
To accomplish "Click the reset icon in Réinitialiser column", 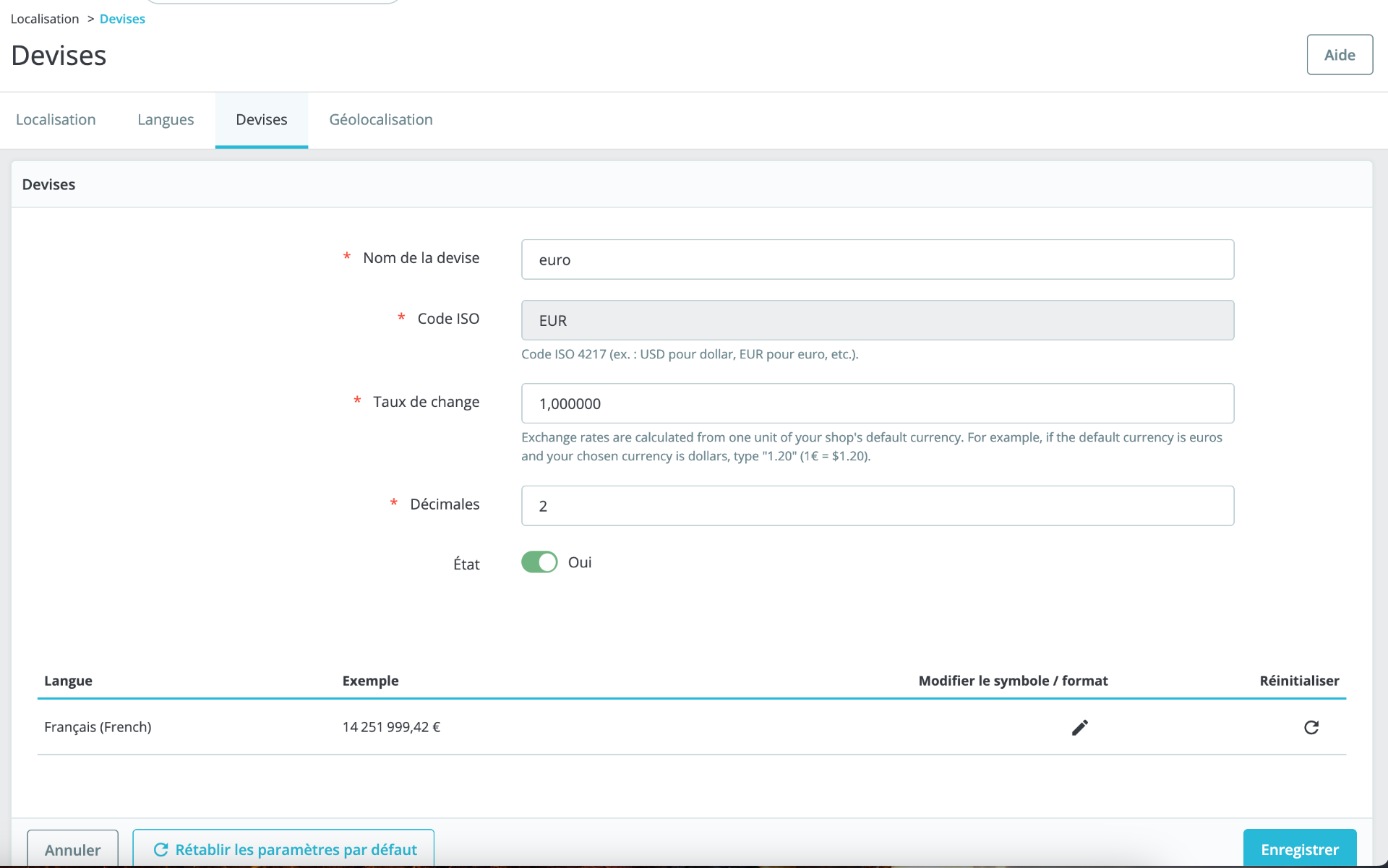I will click(1311, 727).
